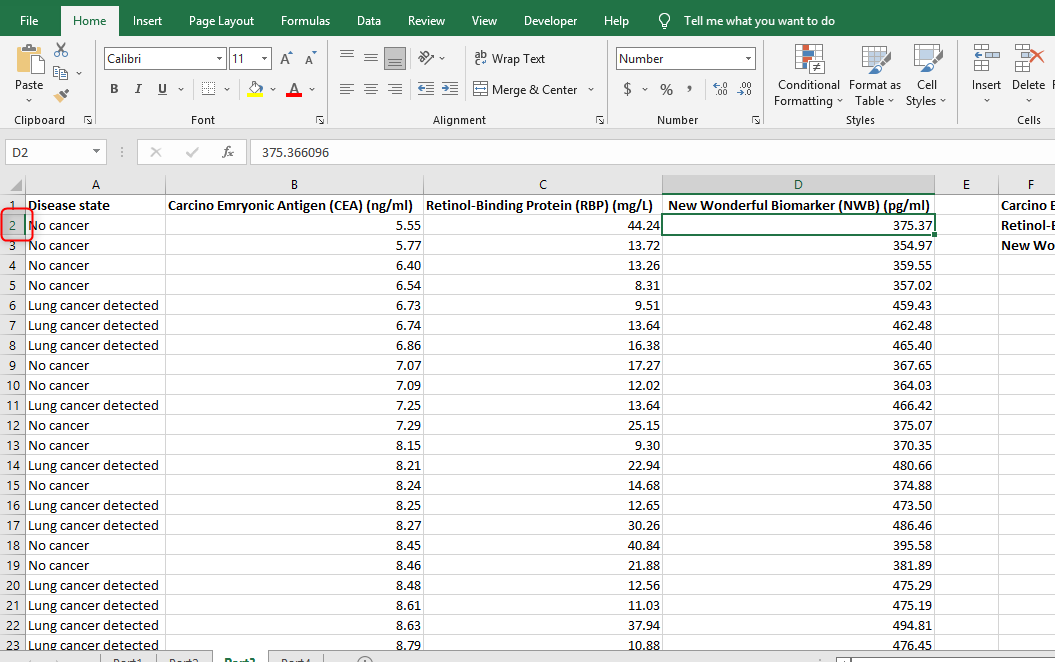Expand the Fill Color dropdown arrow
The height and width of the screenshot is (662, 1055).
tap(272, 89)
